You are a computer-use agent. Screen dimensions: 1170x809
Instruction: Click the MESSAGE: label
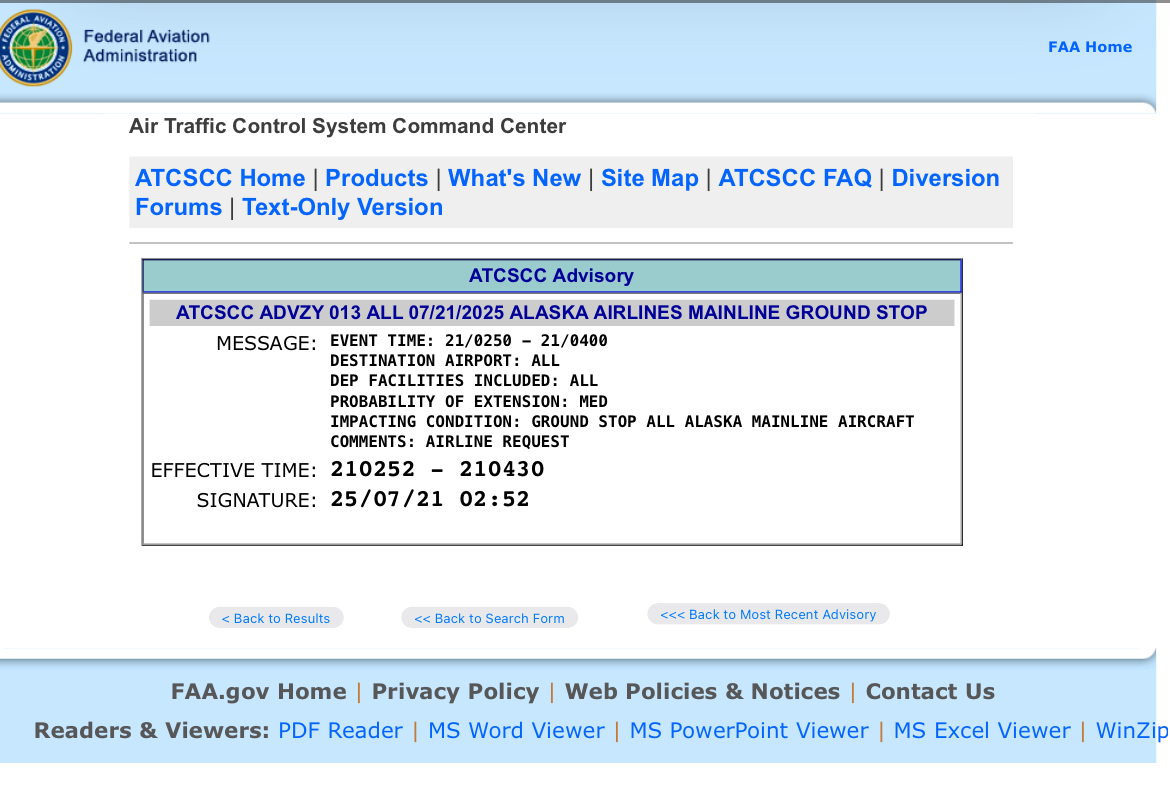[x=266, y=343]
